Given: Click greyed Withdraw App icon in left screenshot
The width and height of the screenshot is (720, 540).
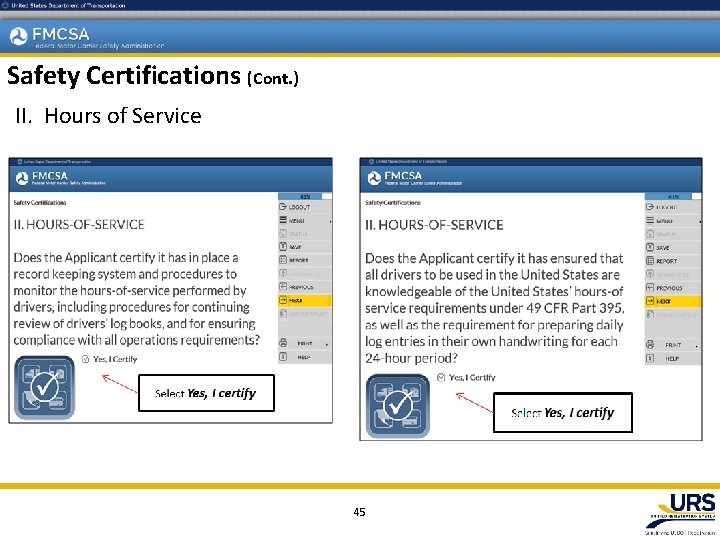Looking at the screenshot, I should pos(283,314).
